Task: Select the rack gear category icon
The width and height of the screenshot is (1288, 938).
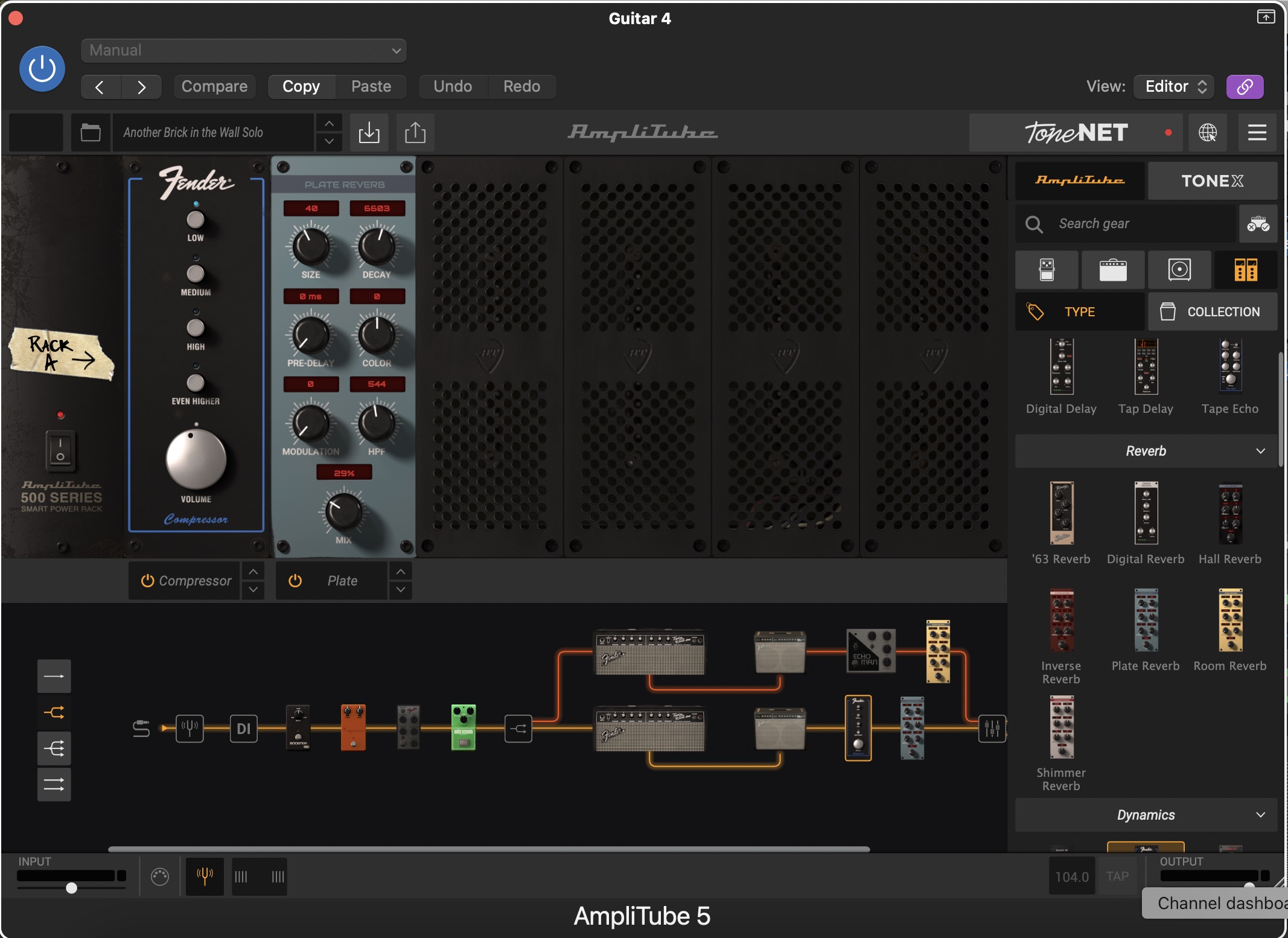Action: (1246, 269)
